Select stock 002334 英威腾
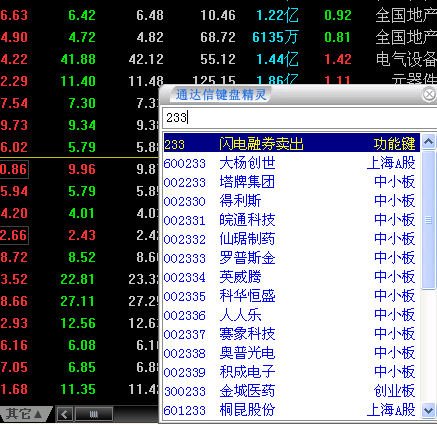The width and height of the screenshot is (437, 425). [x=292, y=277]
